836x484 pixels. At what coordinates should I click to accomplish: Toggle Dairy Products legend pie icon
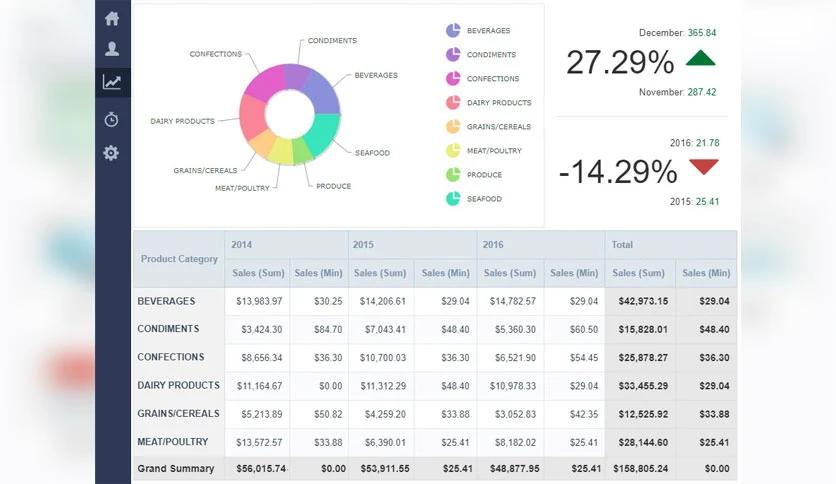[x=453, y=102]
